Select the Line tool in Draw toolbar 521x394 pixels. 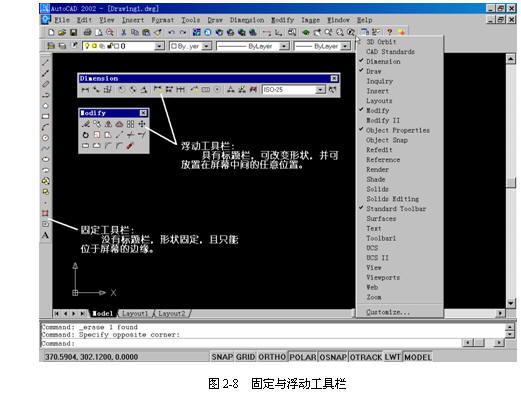click(x=45, y=62)
